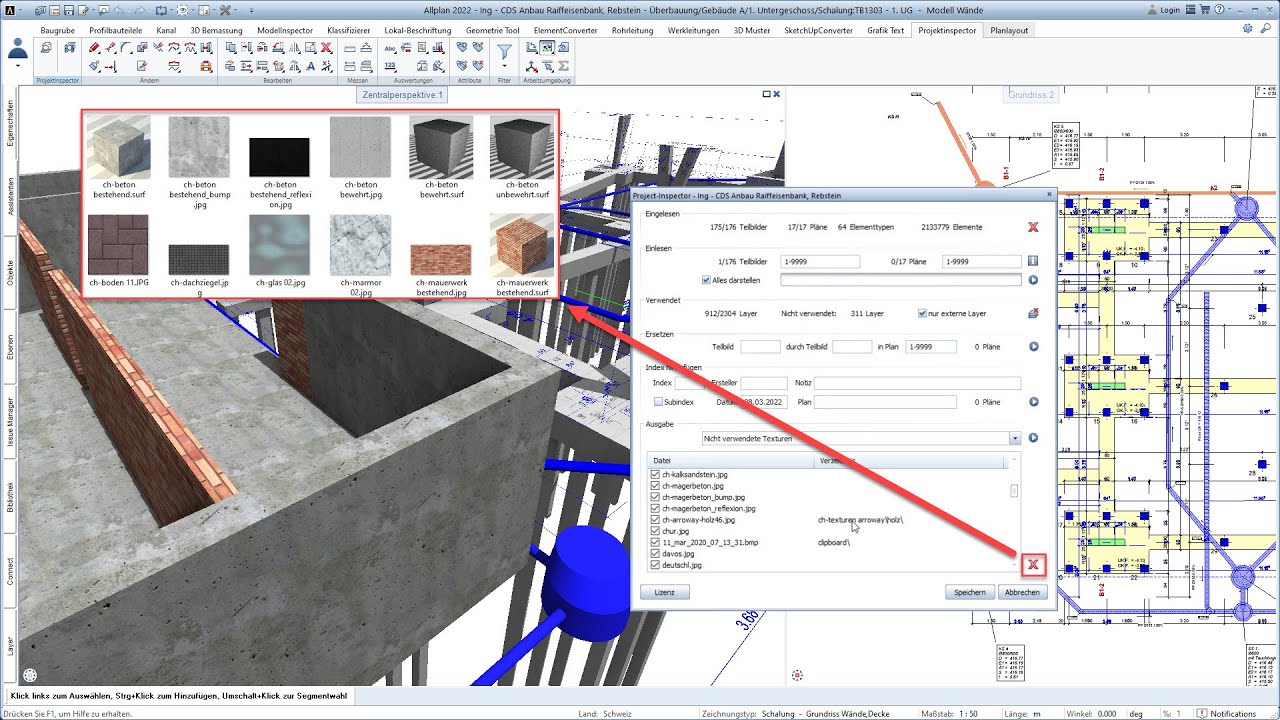Click the Speichern button
Viewport: 1280px width, 720px height.
(x=969, y=592)
